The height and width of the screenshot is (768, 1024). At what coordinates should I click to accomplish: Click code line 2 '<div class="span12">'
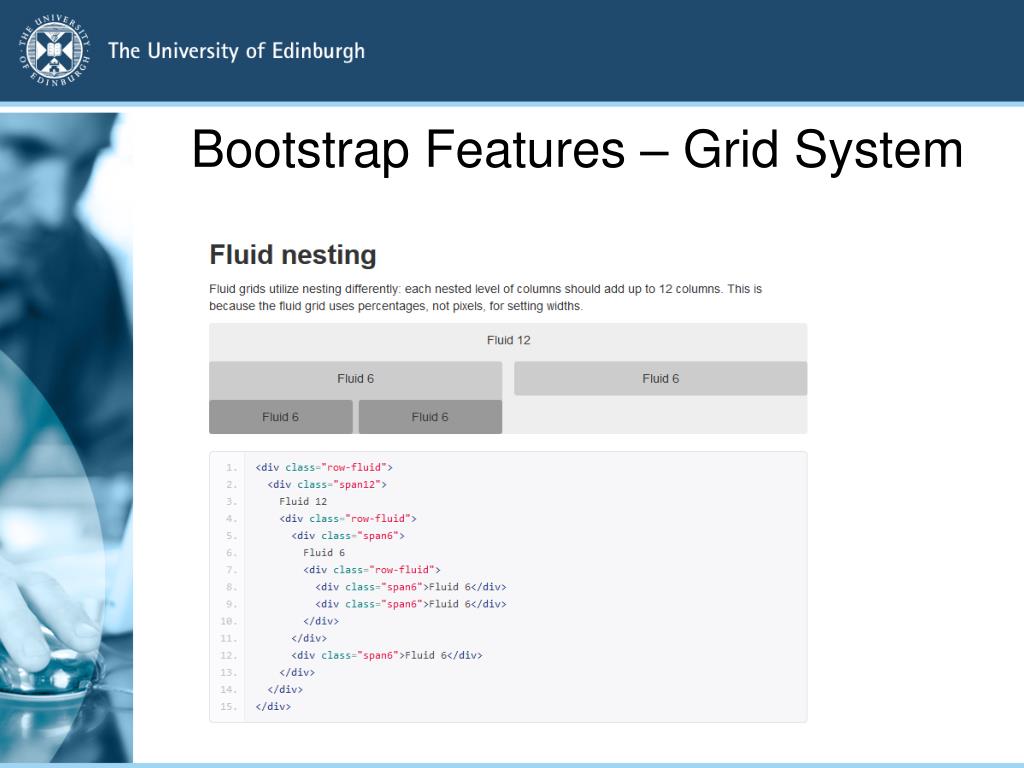pos(327,485)
